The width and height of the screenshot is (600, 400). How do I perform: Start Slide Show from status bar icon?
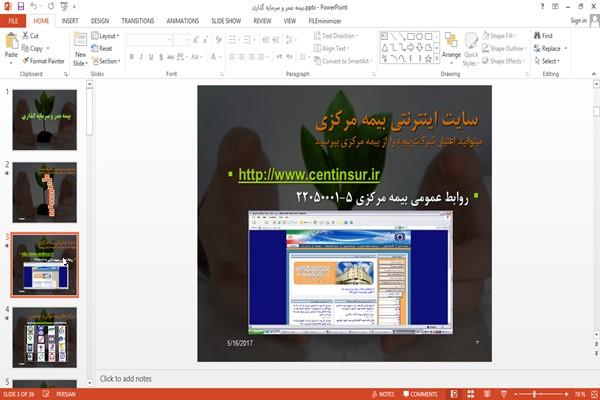pos(504,394)
